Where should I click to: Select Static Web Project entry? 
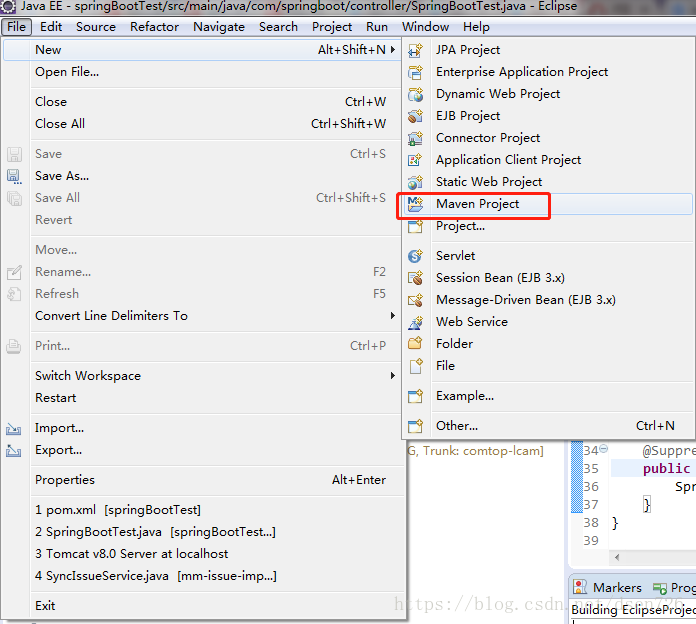[548, 182]
